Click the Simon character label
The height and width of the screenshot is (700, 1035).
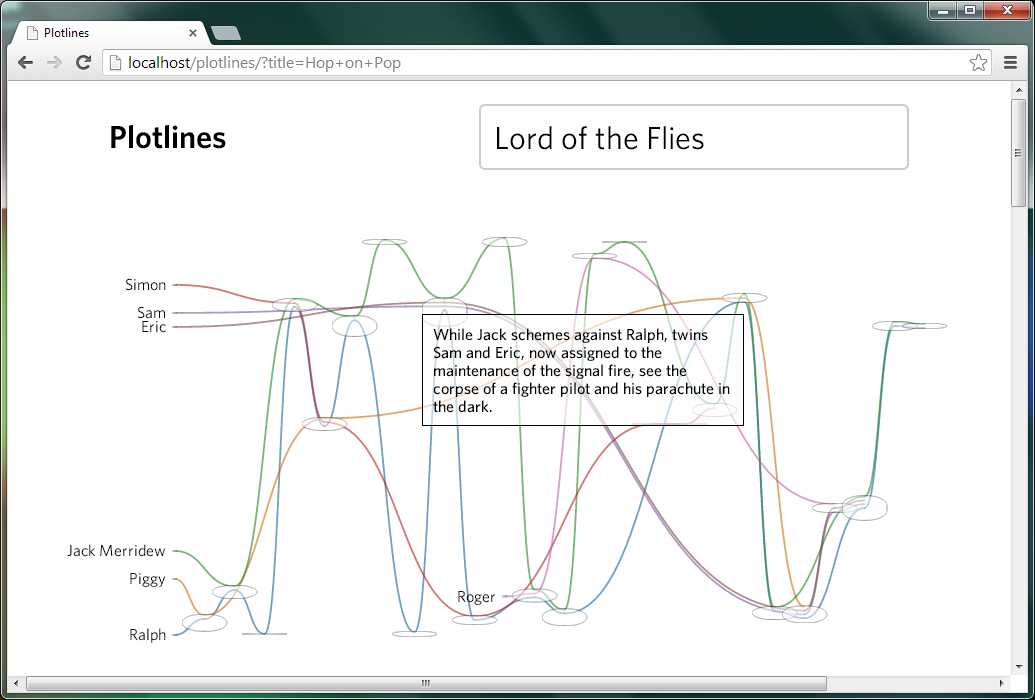click(146, 285)
